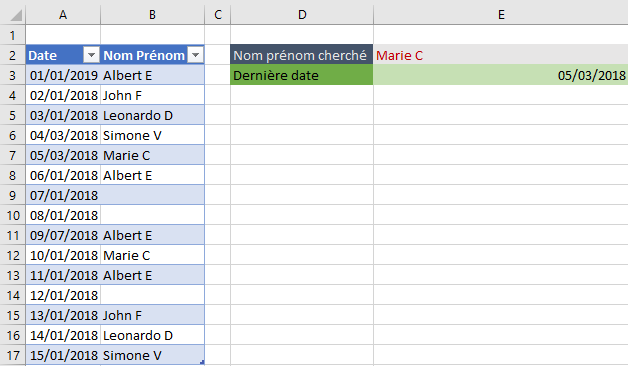Select the result cell showing 05/03/2018
Image resolution: width=628 pixels, height=366 pixels.
point(501,75)
